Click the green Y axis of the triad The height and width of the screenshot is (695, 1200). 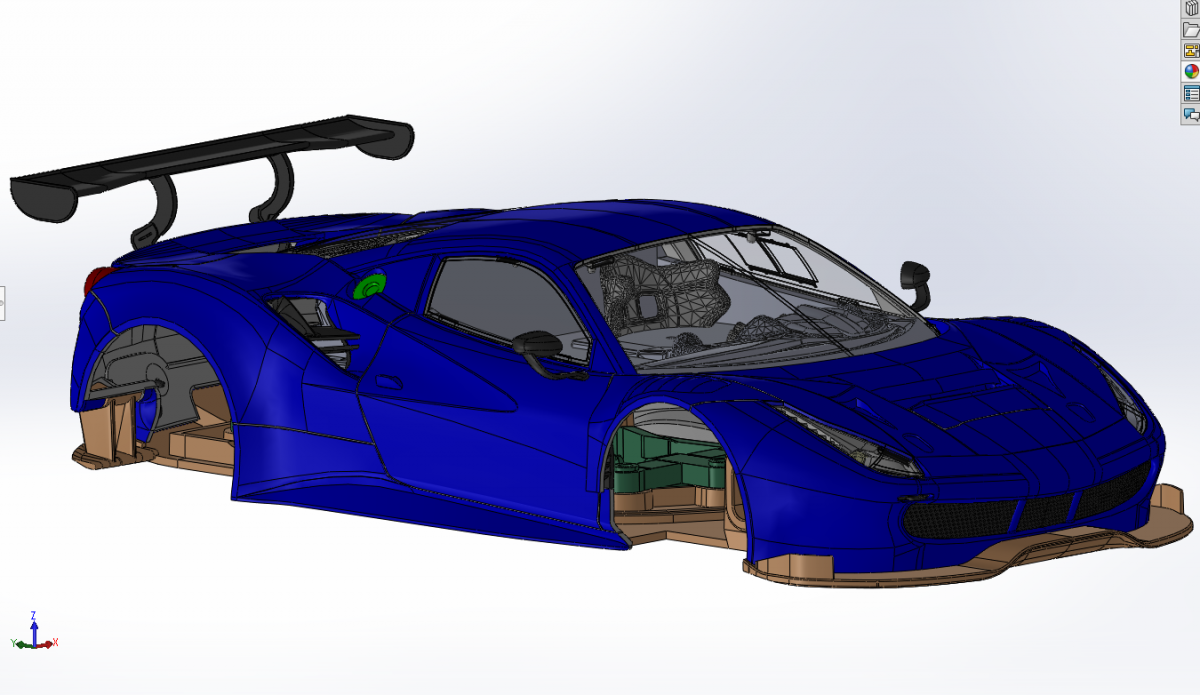(23, 645)
